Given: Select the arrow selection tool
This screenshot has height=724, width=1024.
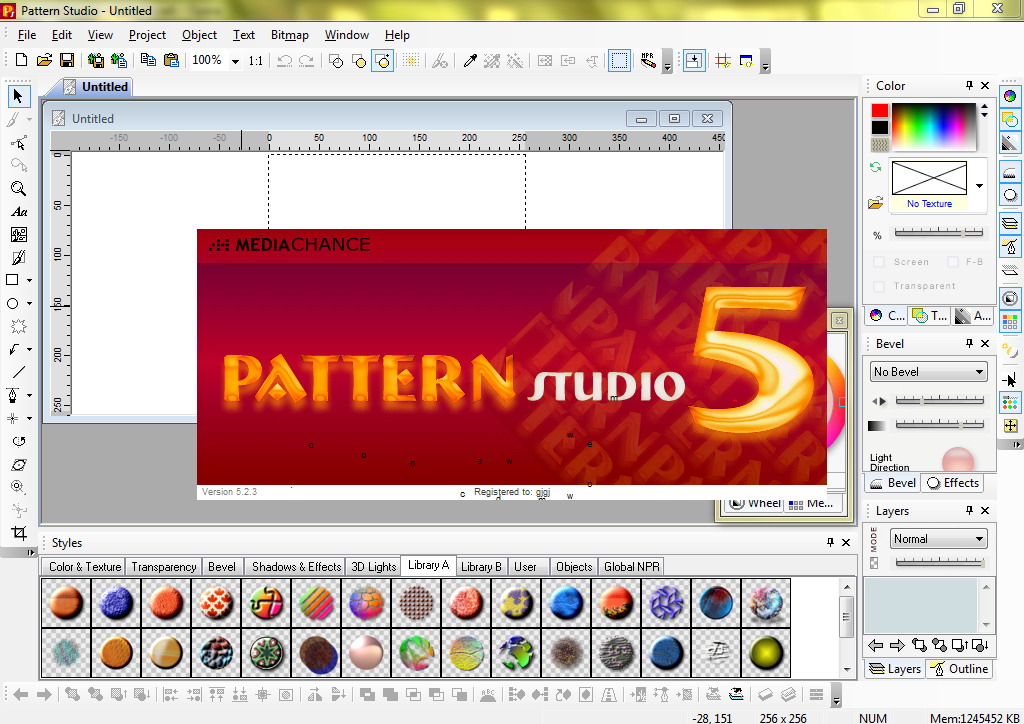Looking at the screenshot, I should [18, 97].
